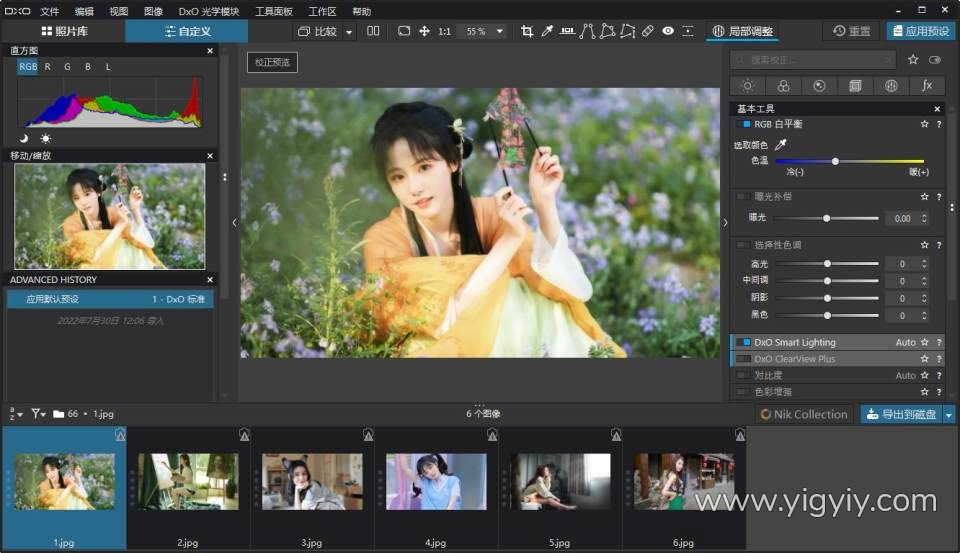
Task: Open the Color palette icon
Action: (x=783, y=86)
